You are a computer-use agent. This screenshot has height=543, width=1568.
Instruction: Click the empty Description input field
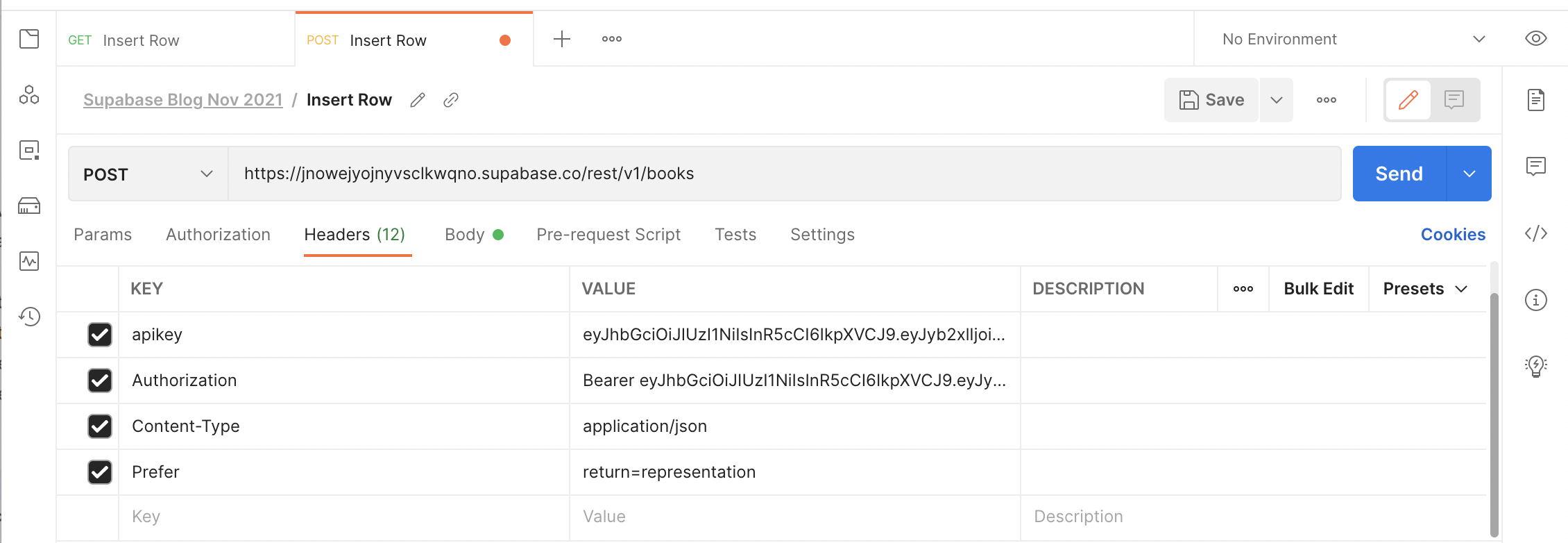click(1253, 517)
